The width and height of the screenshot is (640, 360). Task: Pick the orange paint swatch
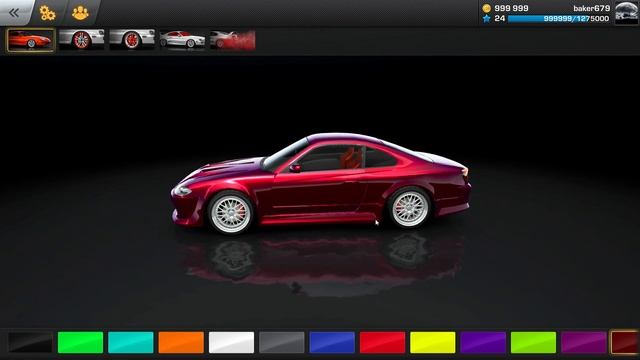click(181, 342)
